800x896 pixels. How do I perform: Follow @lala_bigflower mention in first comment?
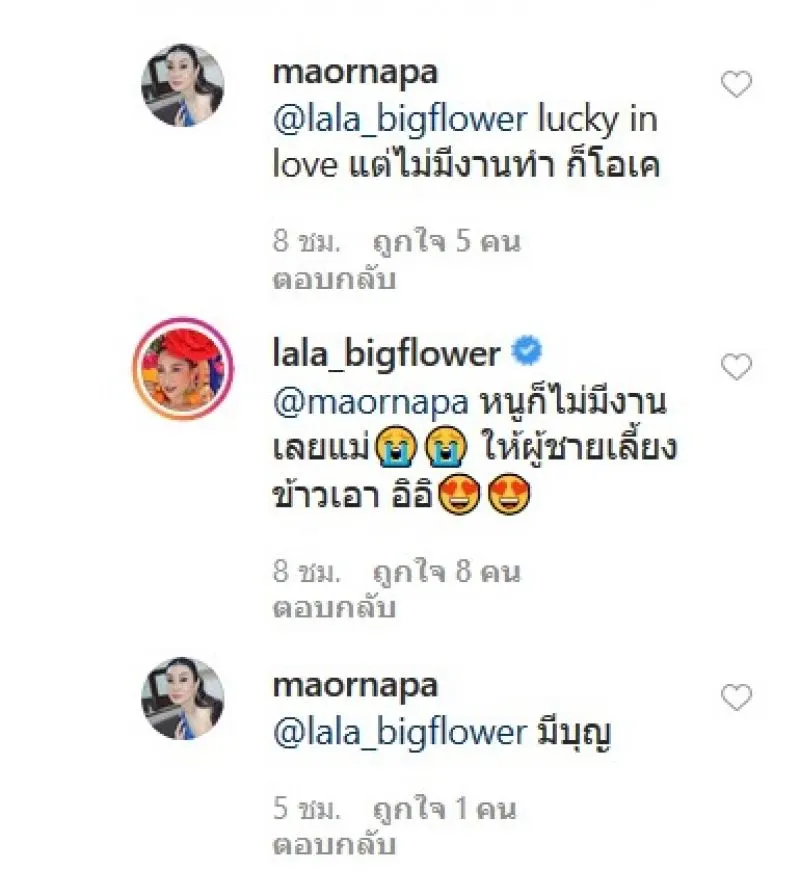tap(400, 119)
